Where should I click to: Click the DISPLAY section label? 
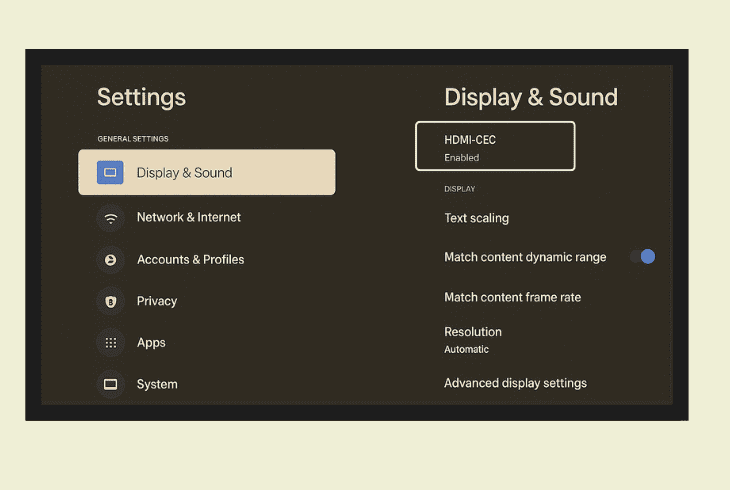point(460,189)
